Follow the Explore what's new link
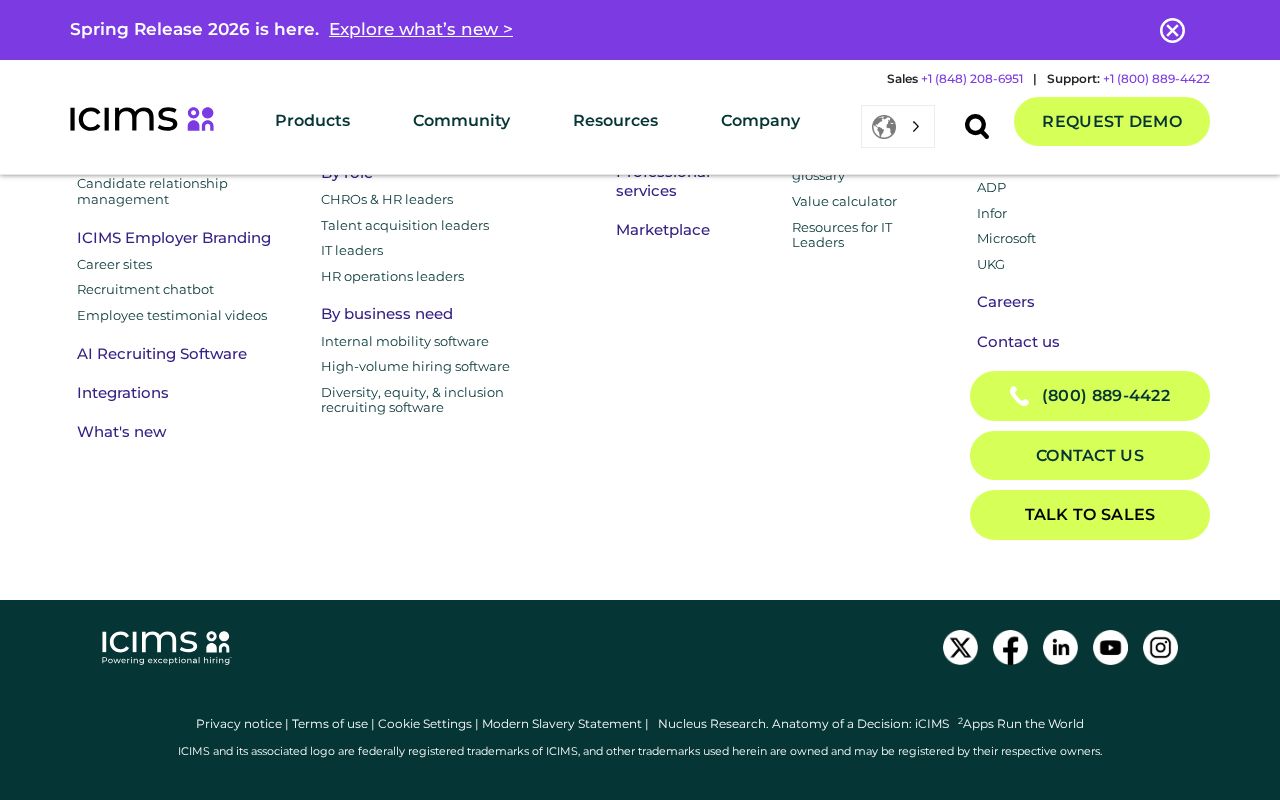The height and width of the screenshot is (800, 1280). (x=420, y=29)
